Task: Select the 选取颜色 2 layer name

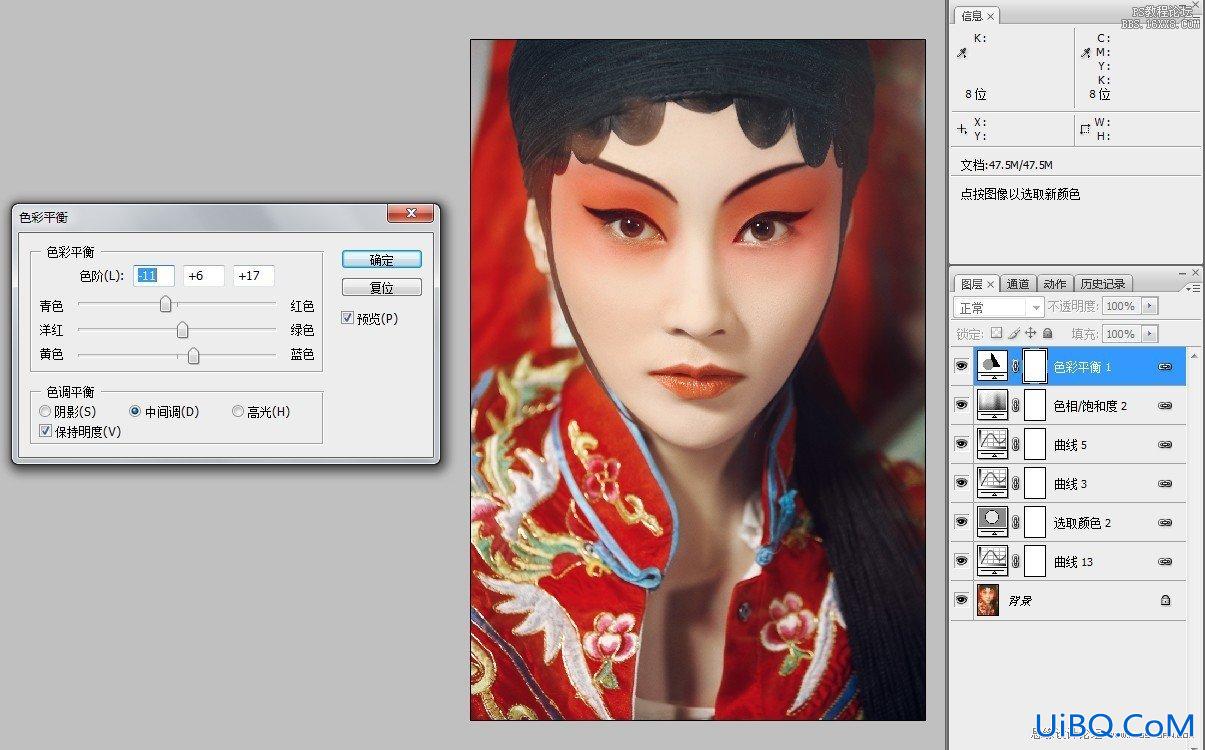Action: [x=1083, y=523]
